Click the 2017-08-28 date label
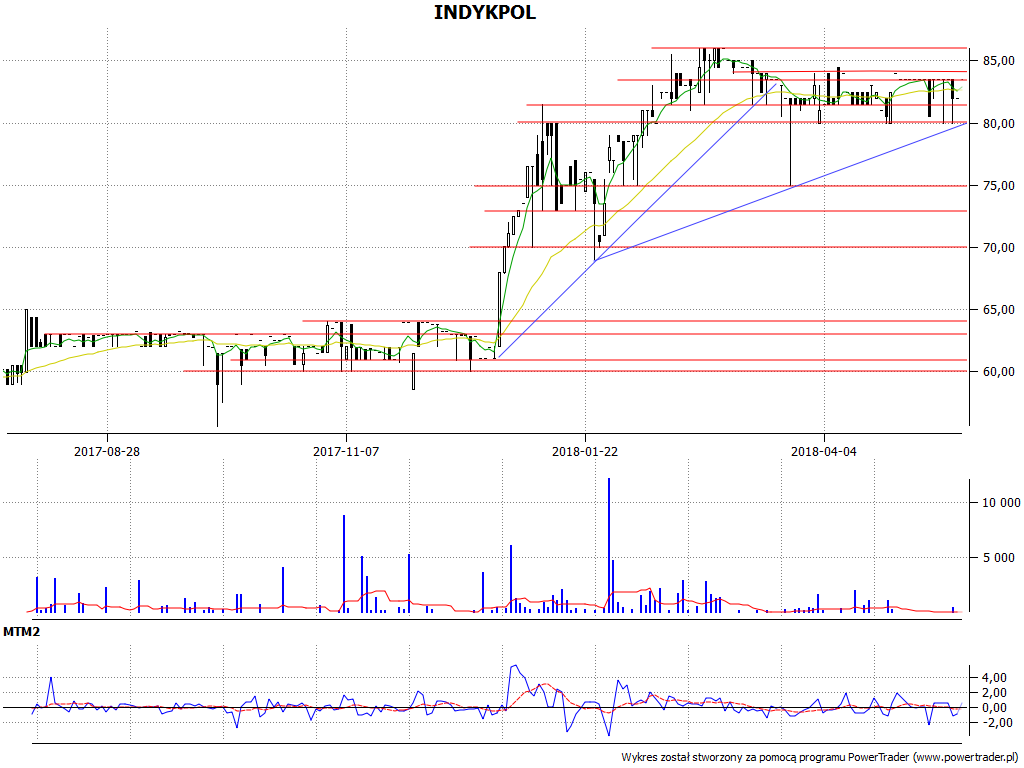Screen dimensions: 1024x768 (107, 451)
